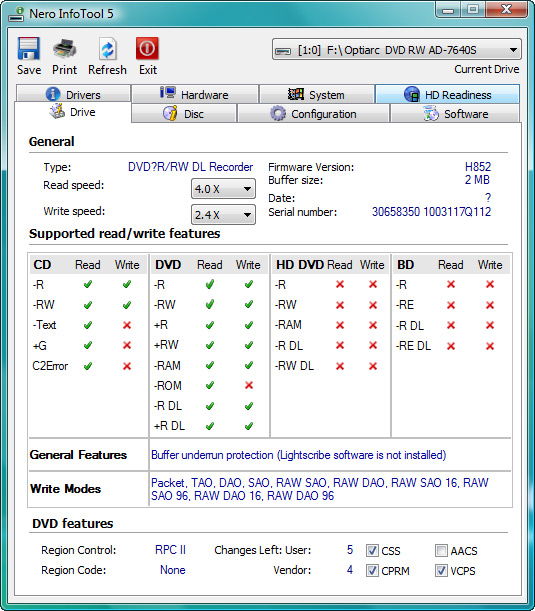Click the firmware version H852 value
Image resolution: width=535 pixels, height=611 pixels.
click(478, 167)
